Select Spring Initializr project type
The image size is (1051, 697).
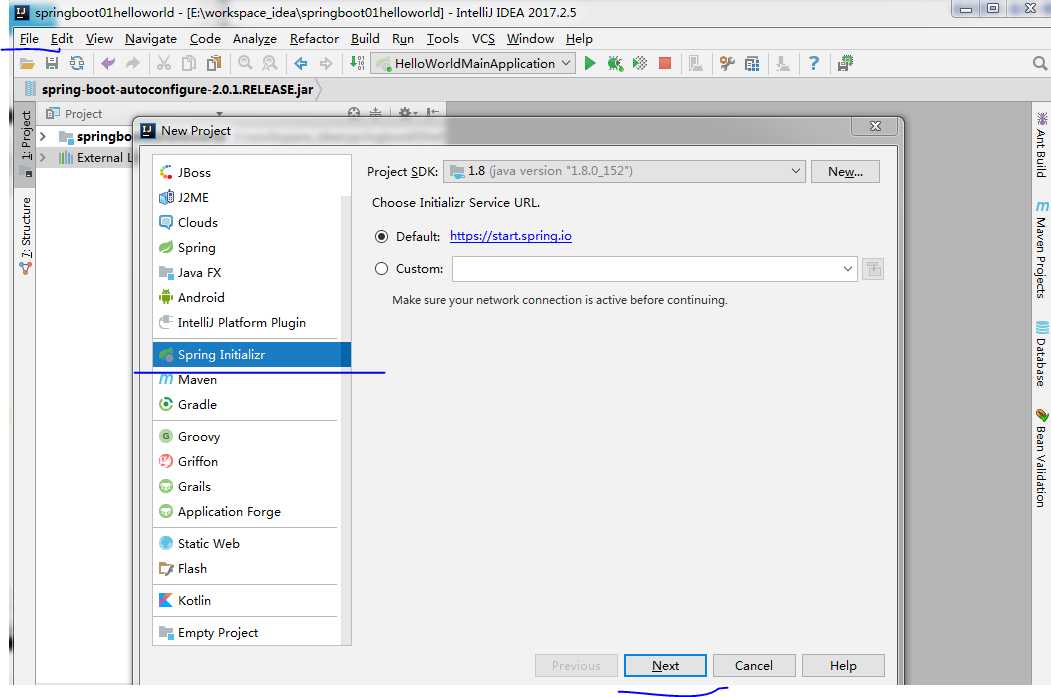(x=251, y=355)
